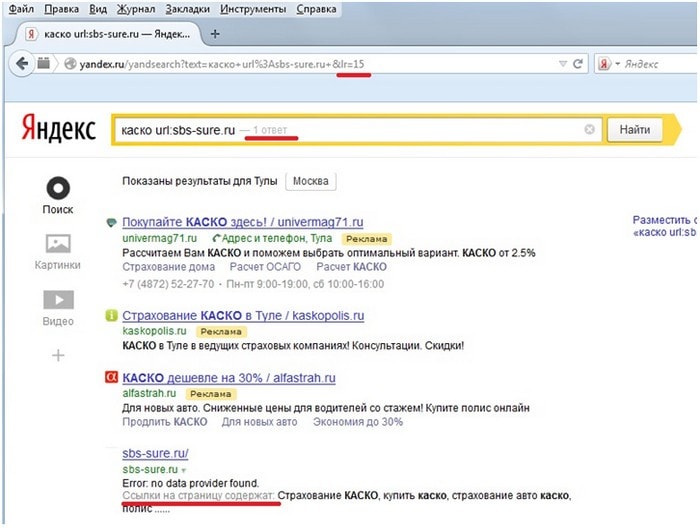700x530 pixels.
Task: Open the Справка menu
Action: click(316, 9)
